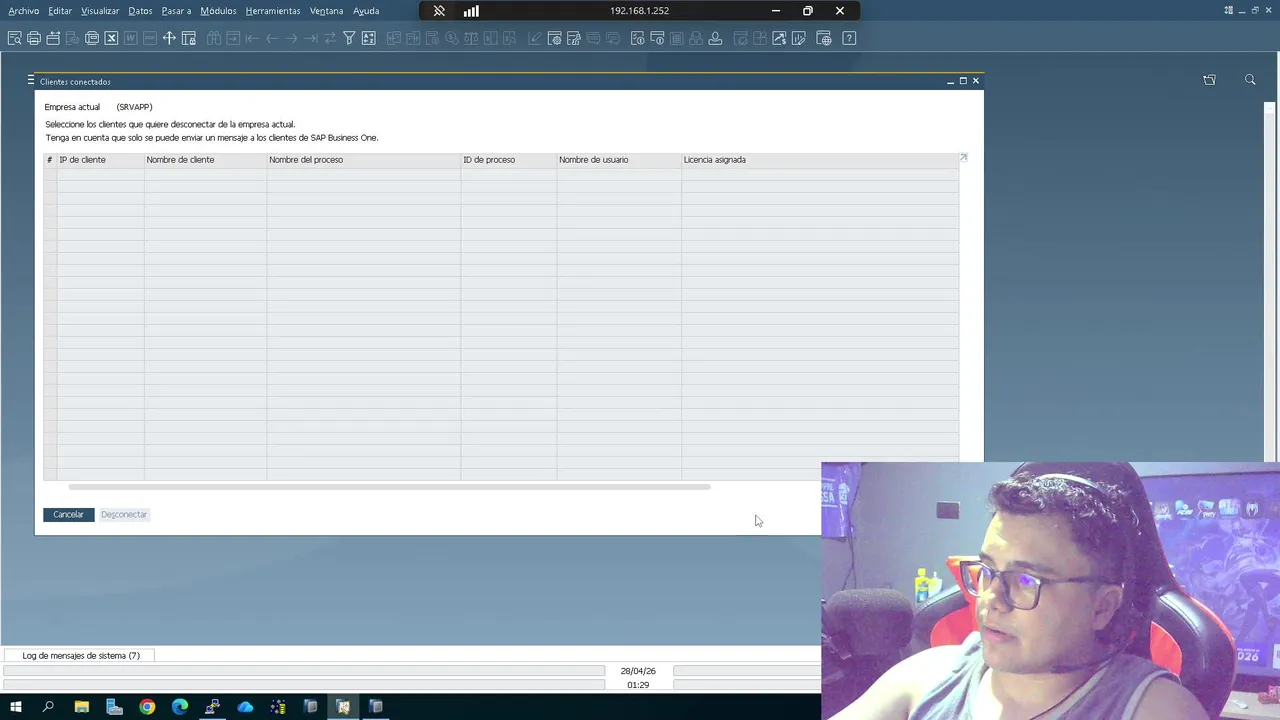Open the Datos menu

click(x=140, y=11)
